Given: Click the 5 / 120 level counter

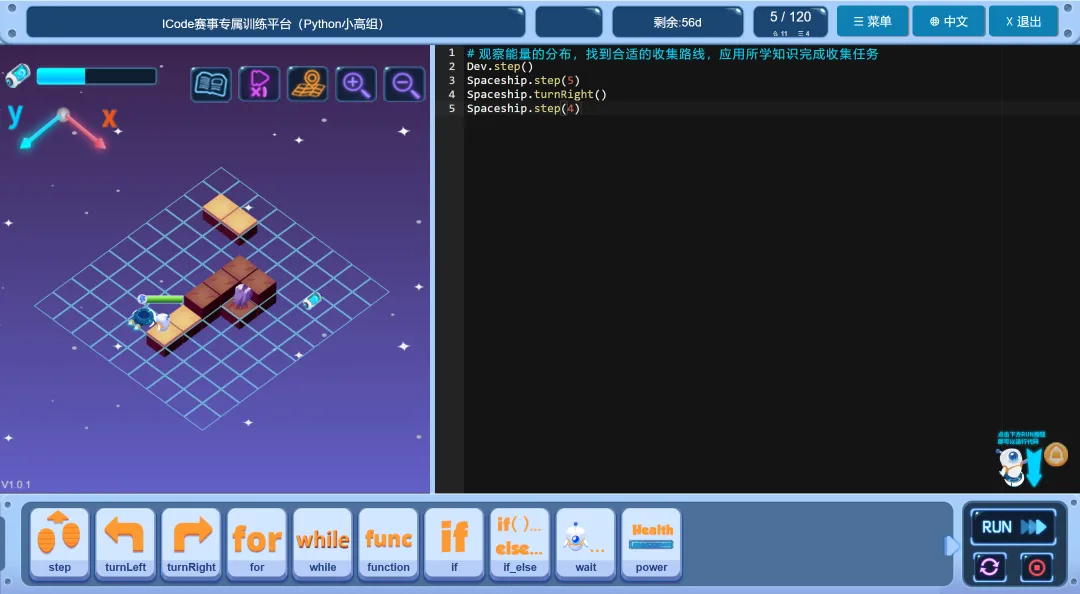Looking at the screenshot, I should [790, 22].
